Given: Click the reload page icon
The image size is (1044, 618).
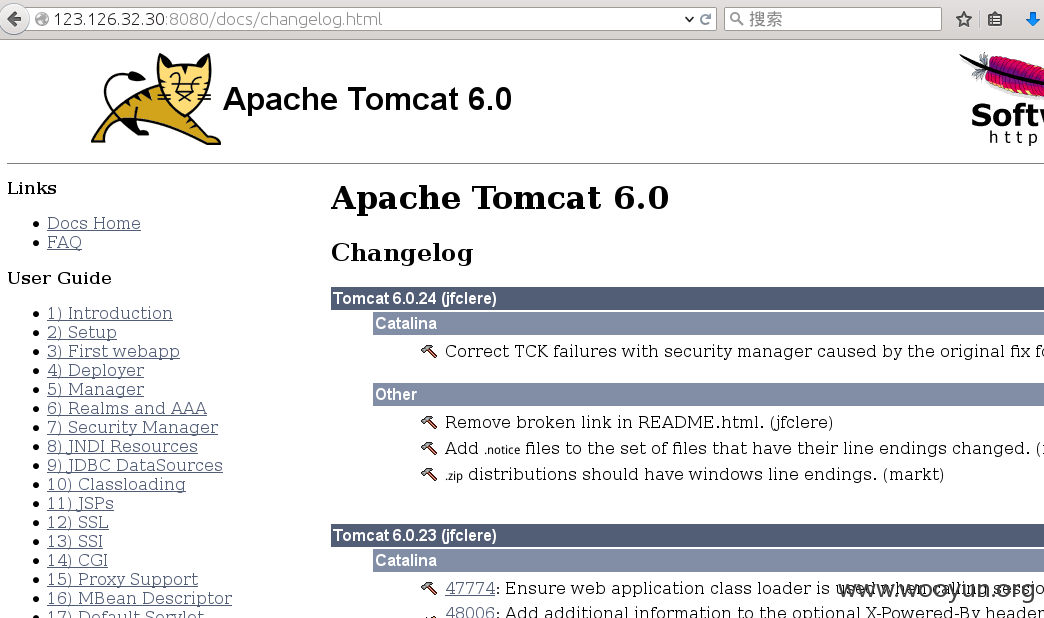Looking at the screenshot, I should tap(706, 19).
